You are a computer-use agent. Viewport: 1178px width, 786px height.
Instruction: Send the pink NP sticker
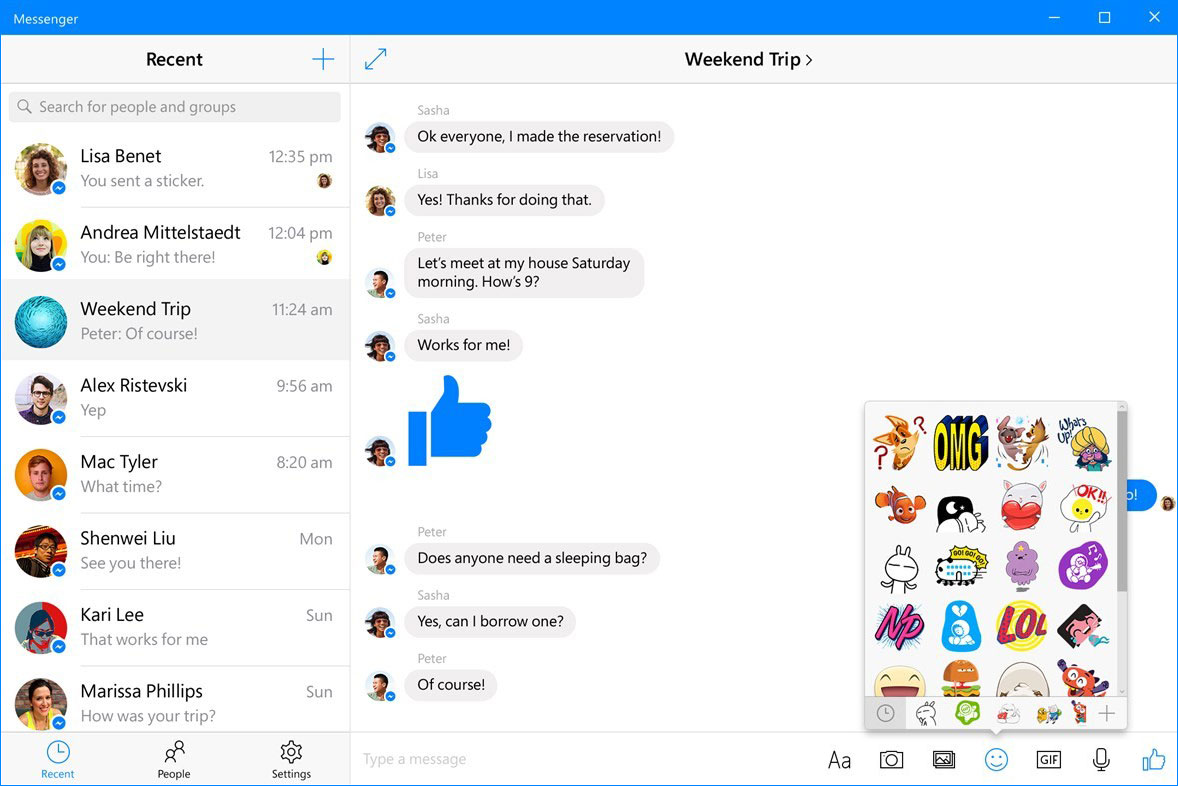click(x=899, y=626)
